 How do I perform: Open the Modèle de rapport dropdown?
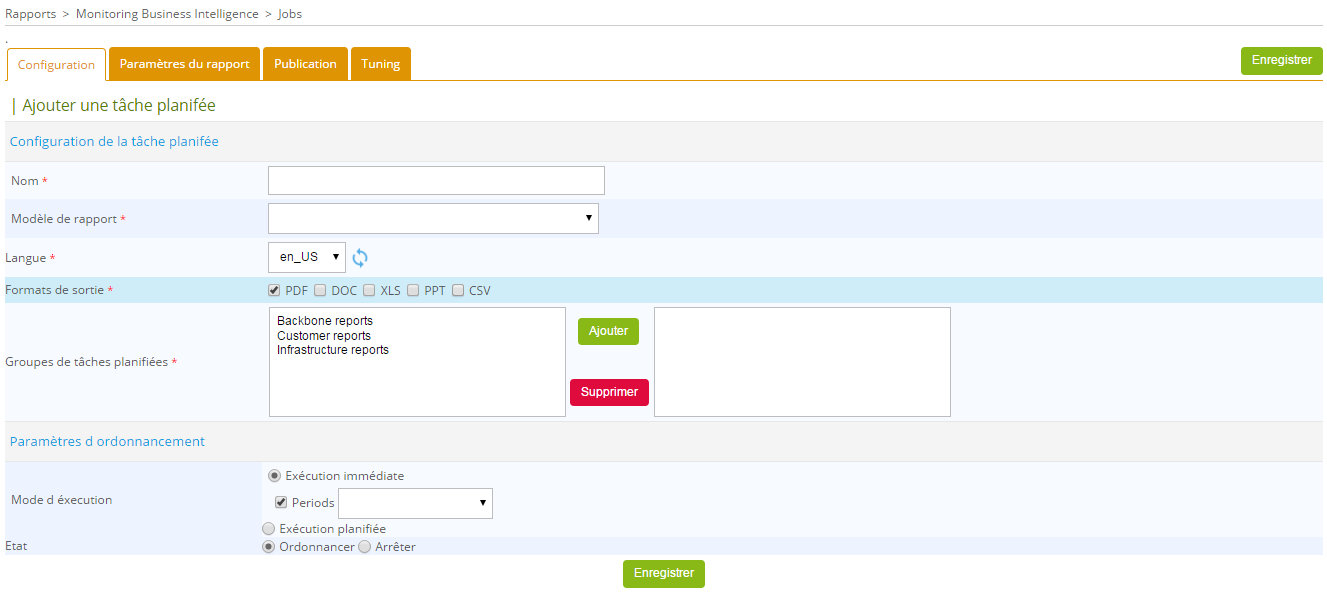433,218
